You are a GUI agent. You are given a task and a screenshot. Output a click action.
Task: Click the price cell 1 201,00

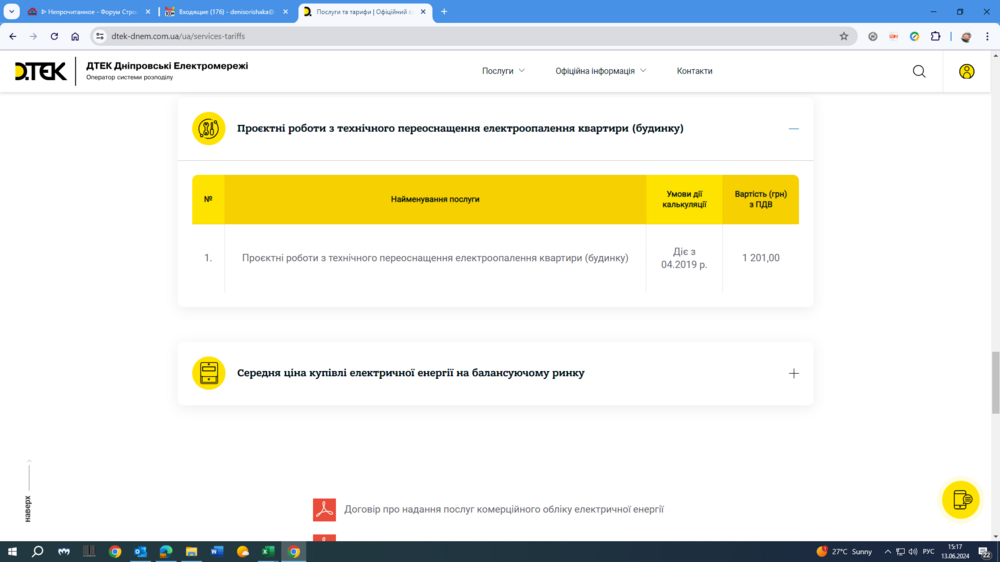coord(761,258)
